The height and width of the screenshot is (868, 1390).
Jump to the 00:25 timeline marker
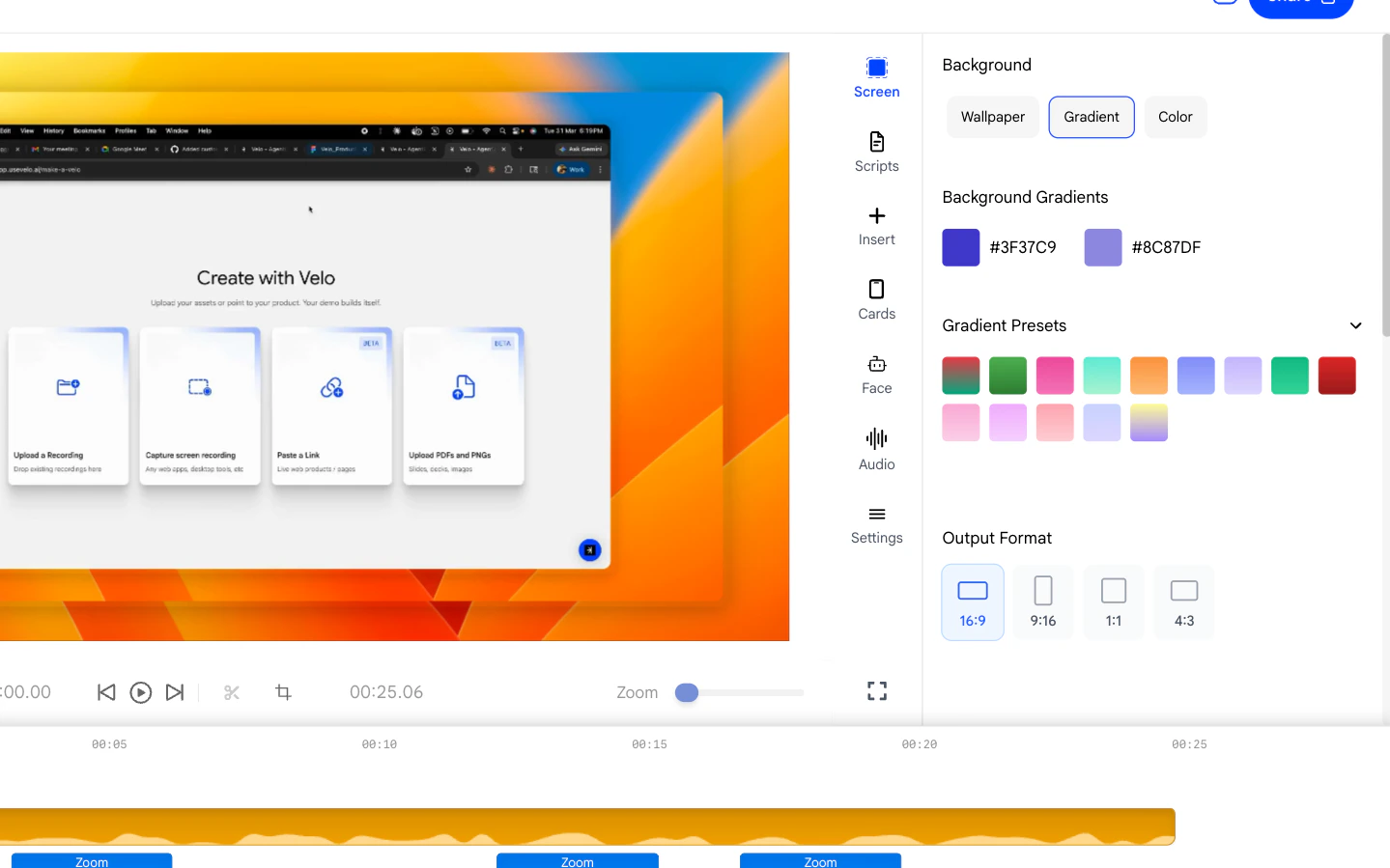click(x=1189, y=744)
